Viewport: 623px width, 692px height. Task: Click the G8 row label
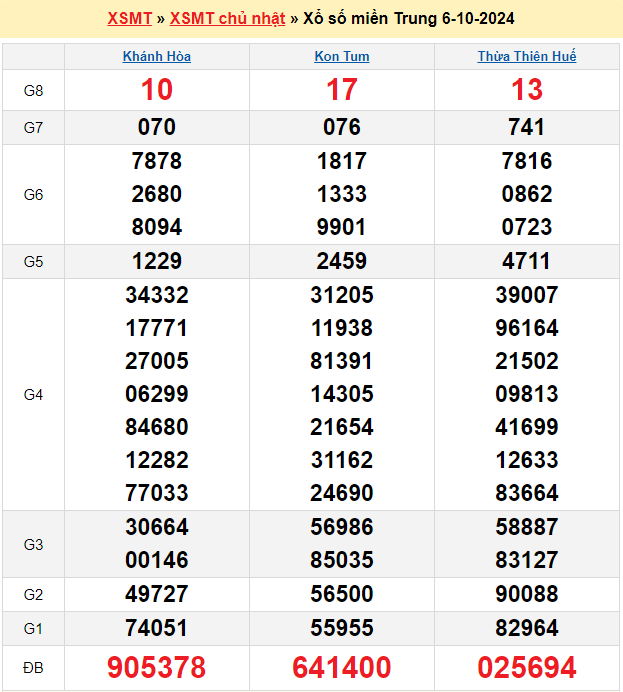pyautogui.click(x=33, y=90)
